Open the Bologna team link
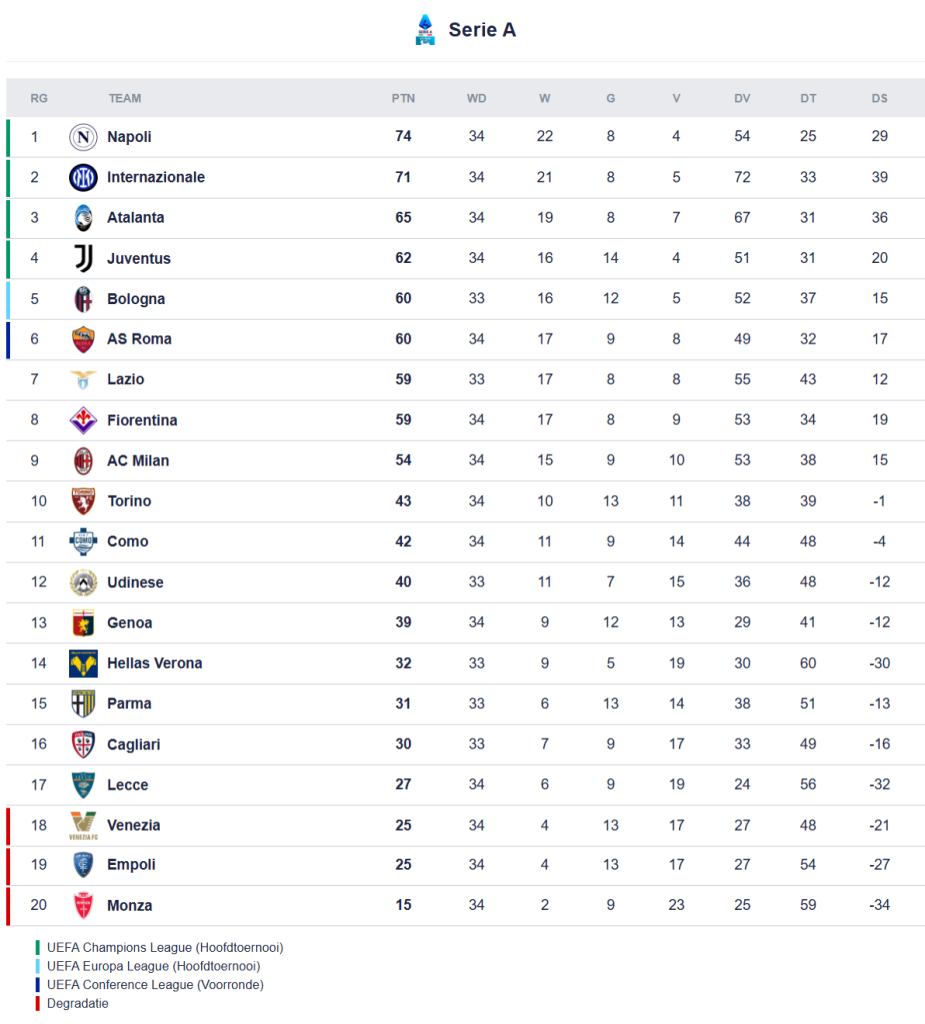 point(136,299)
